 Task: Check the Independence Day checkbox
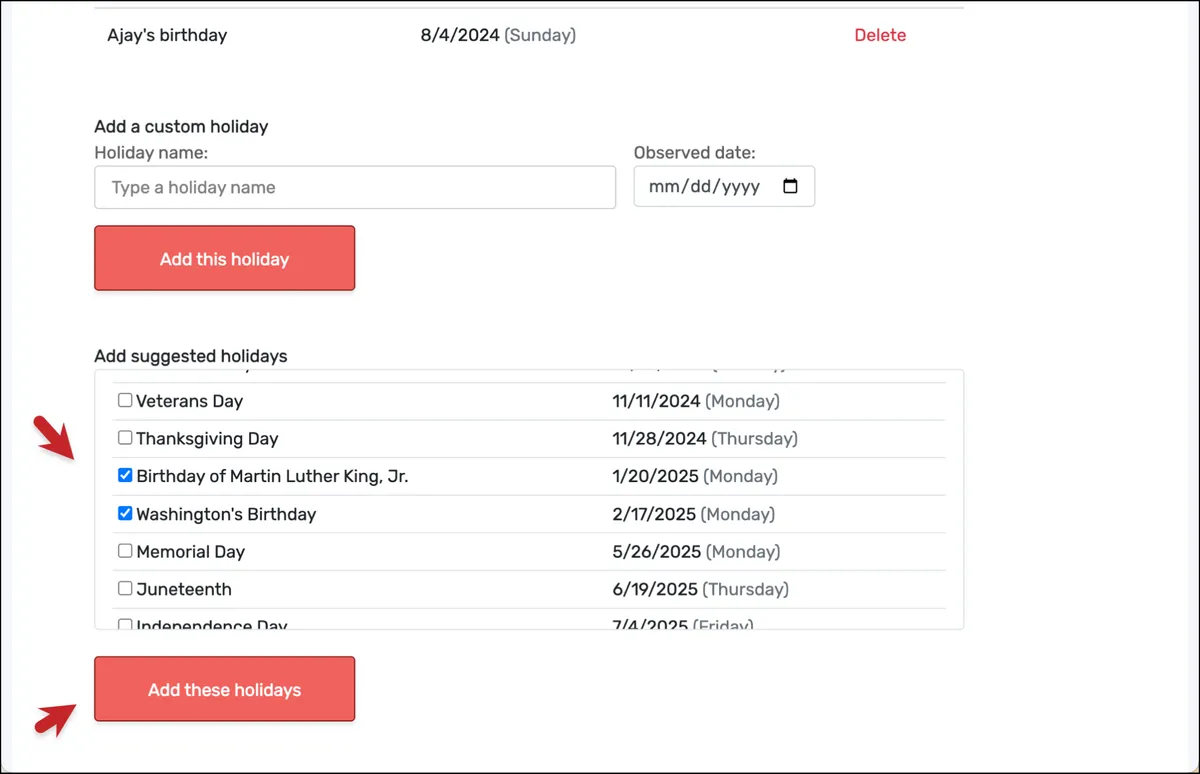pos(125,625)
